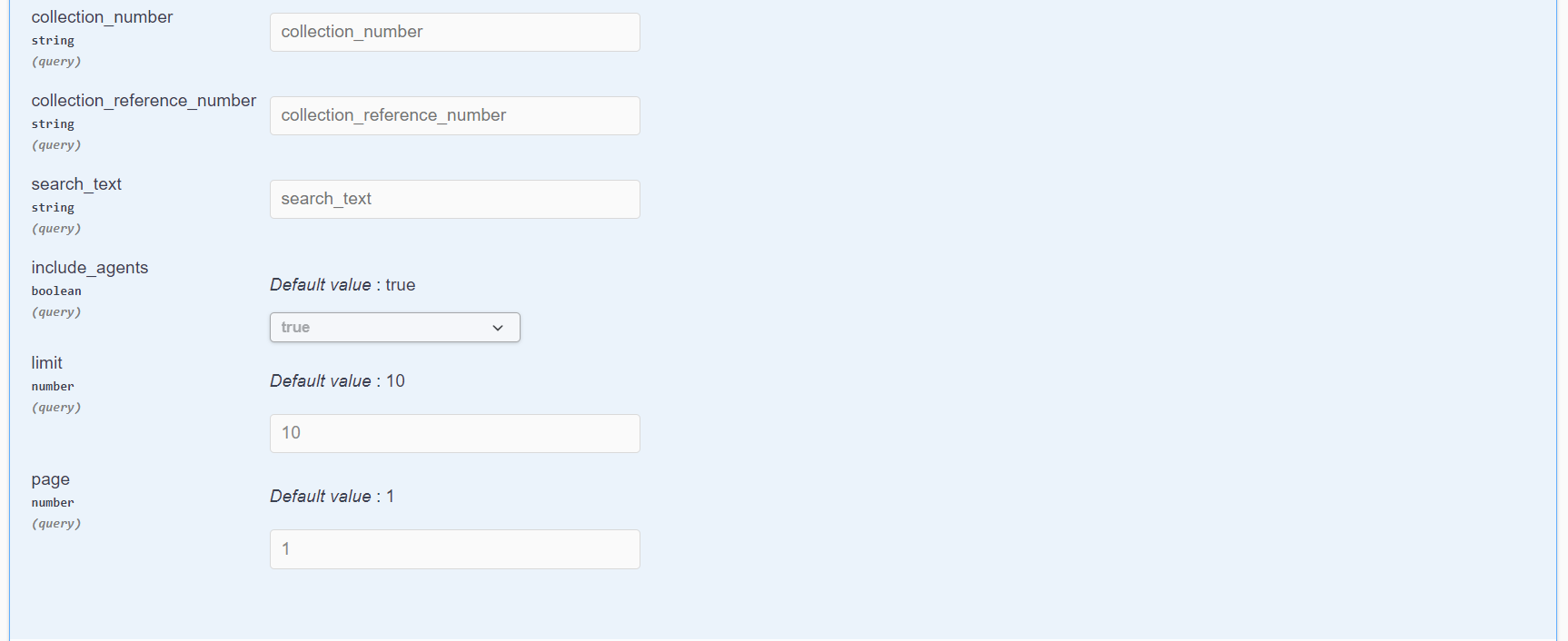The image size is (1568, 641).
Task: Click the page parameter name label
Action: (x=51, y=479)
